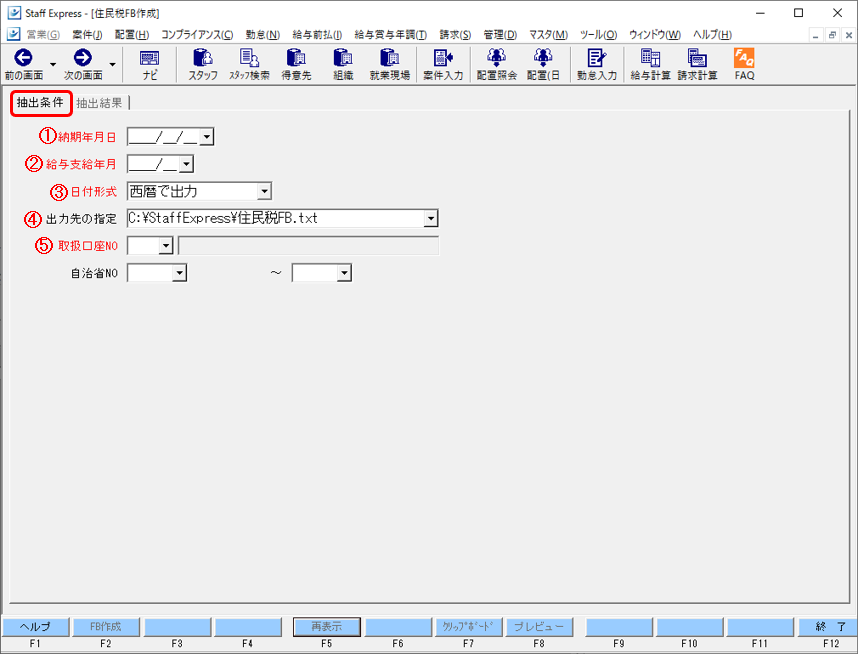858x654 pixels.
Task: Open the 納期年月日 date picker dropdown
Action: click(x=206, y=137)
